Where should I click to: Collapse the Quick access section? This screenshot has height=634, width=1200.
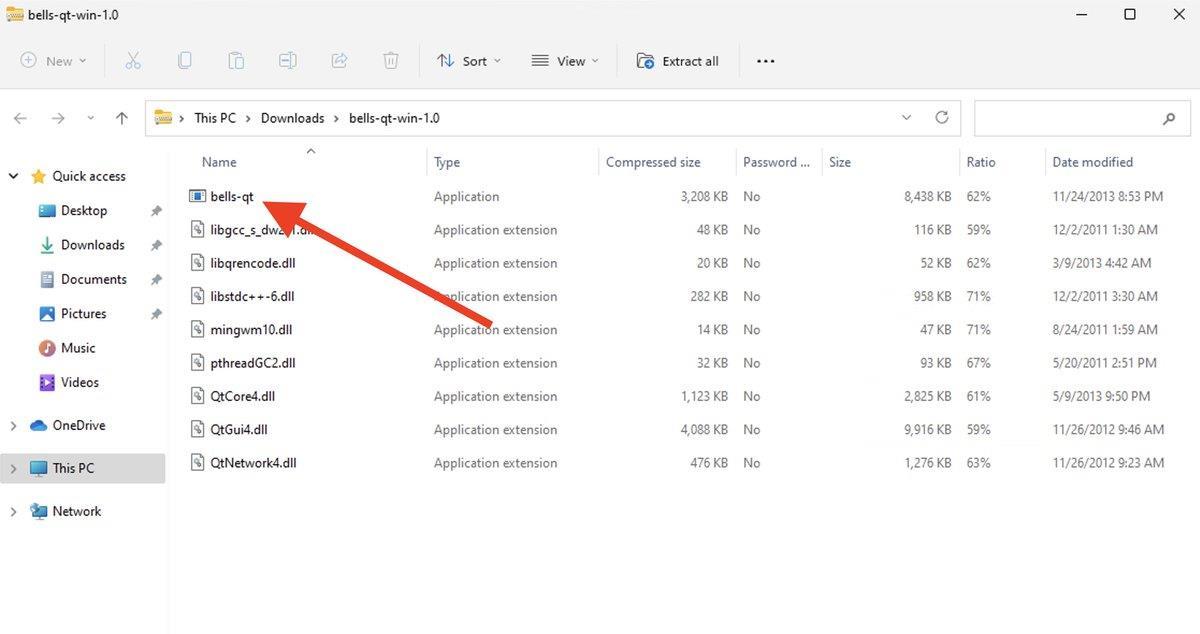(x=14, y=177)
